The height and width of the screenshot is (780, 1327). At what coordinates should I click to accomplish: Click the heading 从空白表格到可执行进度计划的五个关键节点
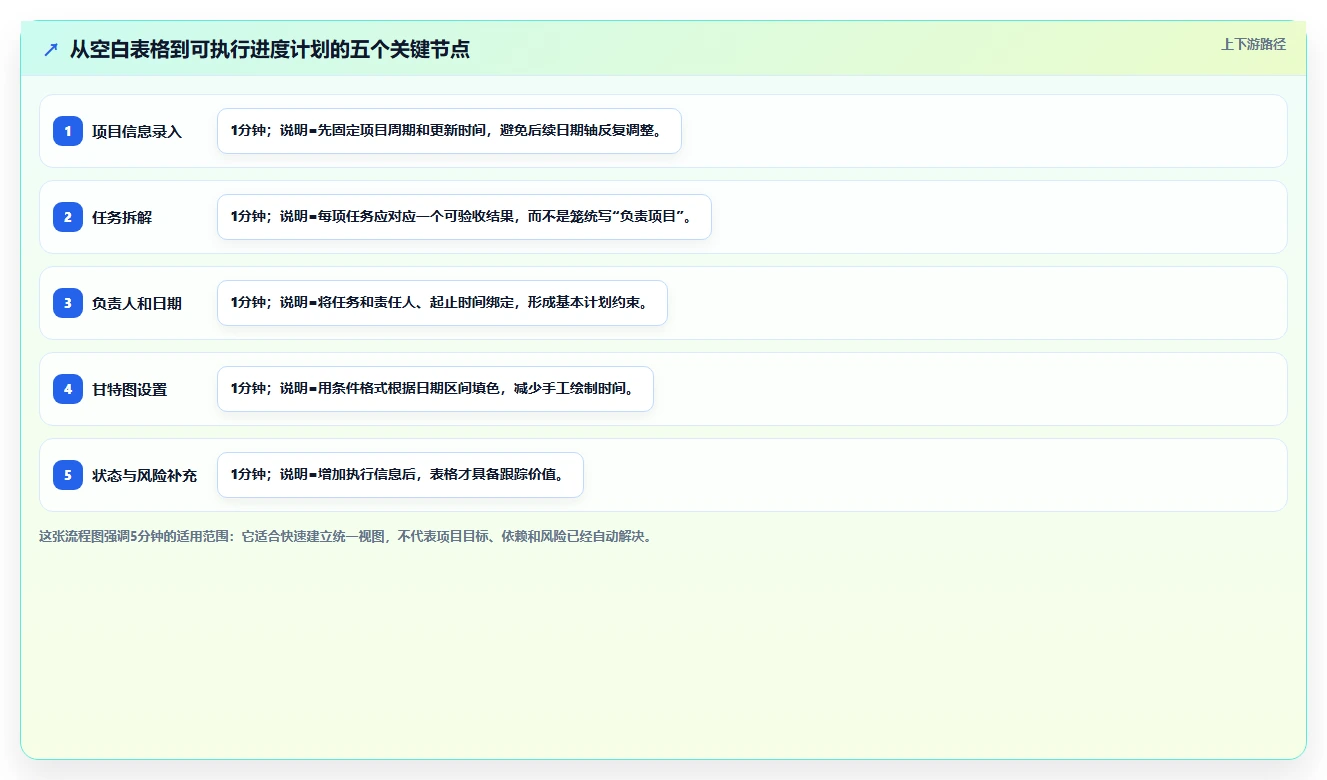[270, 49]
